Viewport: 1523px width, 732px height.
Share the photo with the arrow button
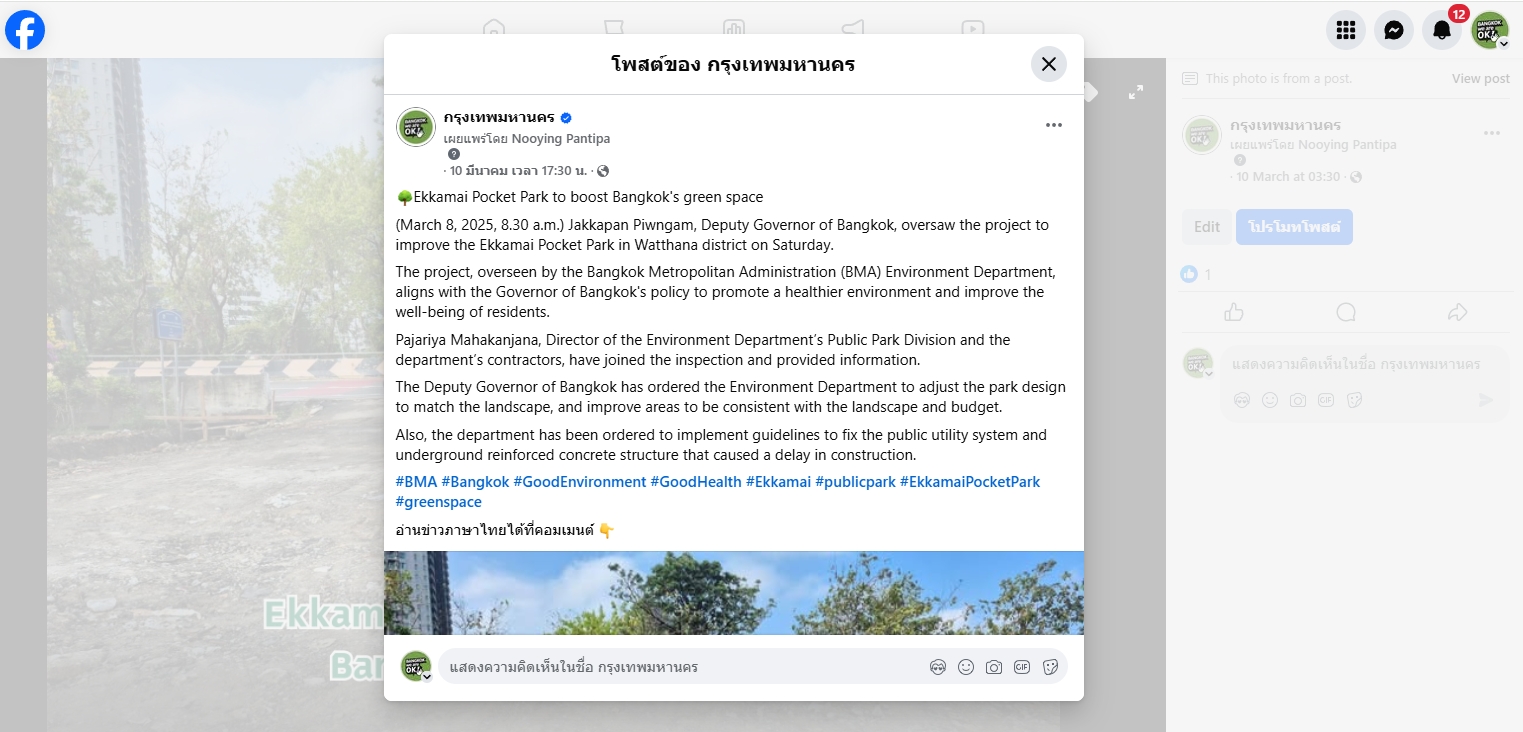point(1457,312)
